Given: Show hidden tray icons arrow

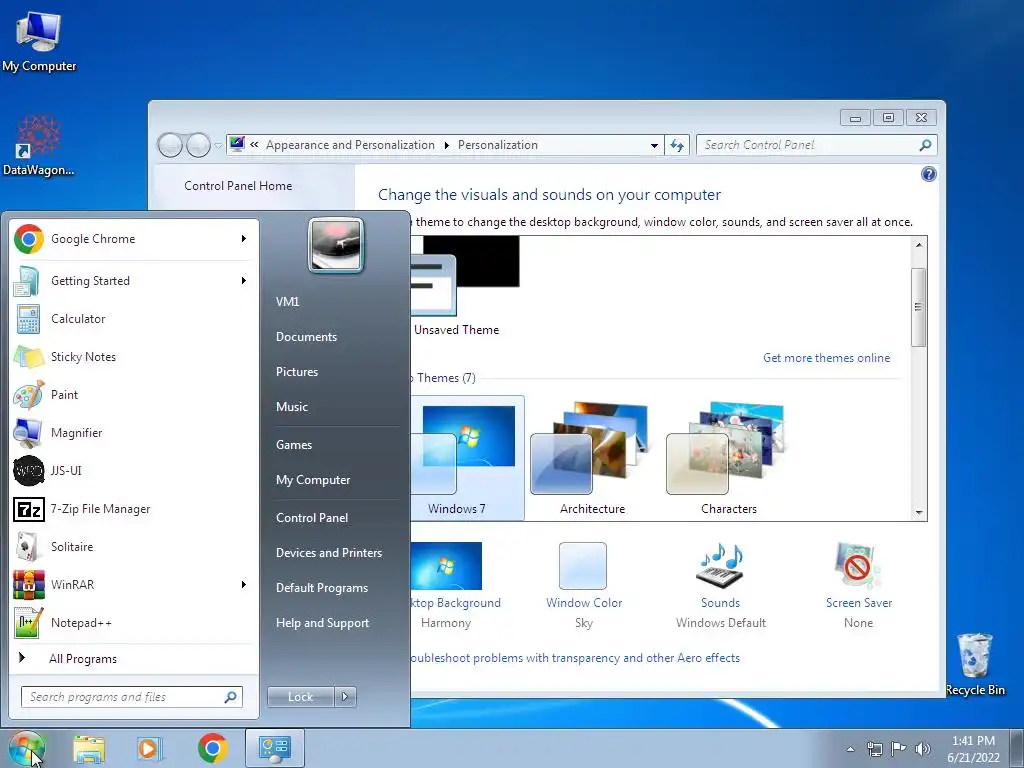Looking at the screenshot, I should (850, 749).
